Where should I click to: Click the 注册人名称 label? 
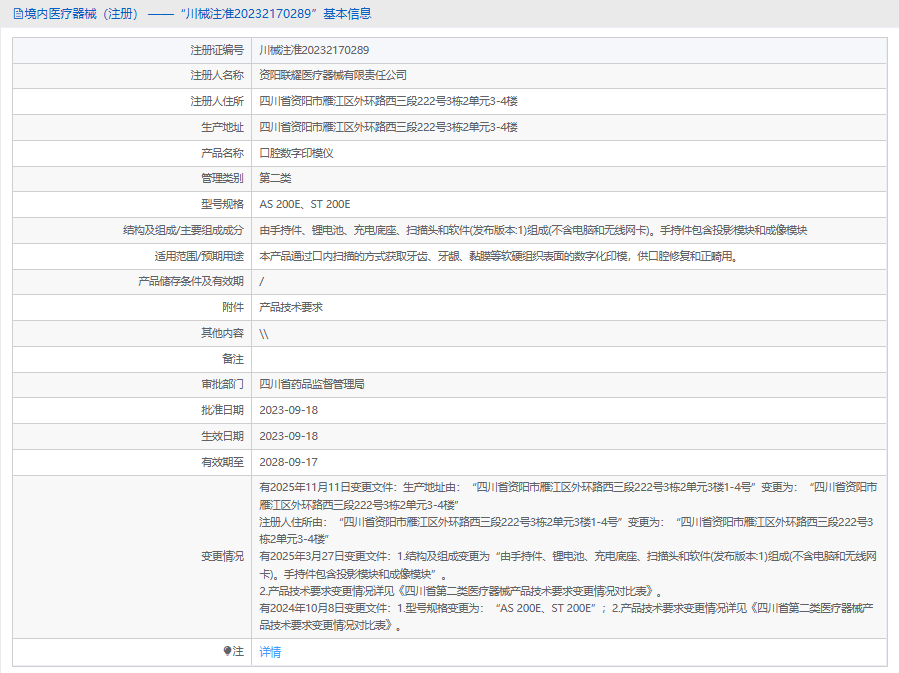(x=217, y=75)
